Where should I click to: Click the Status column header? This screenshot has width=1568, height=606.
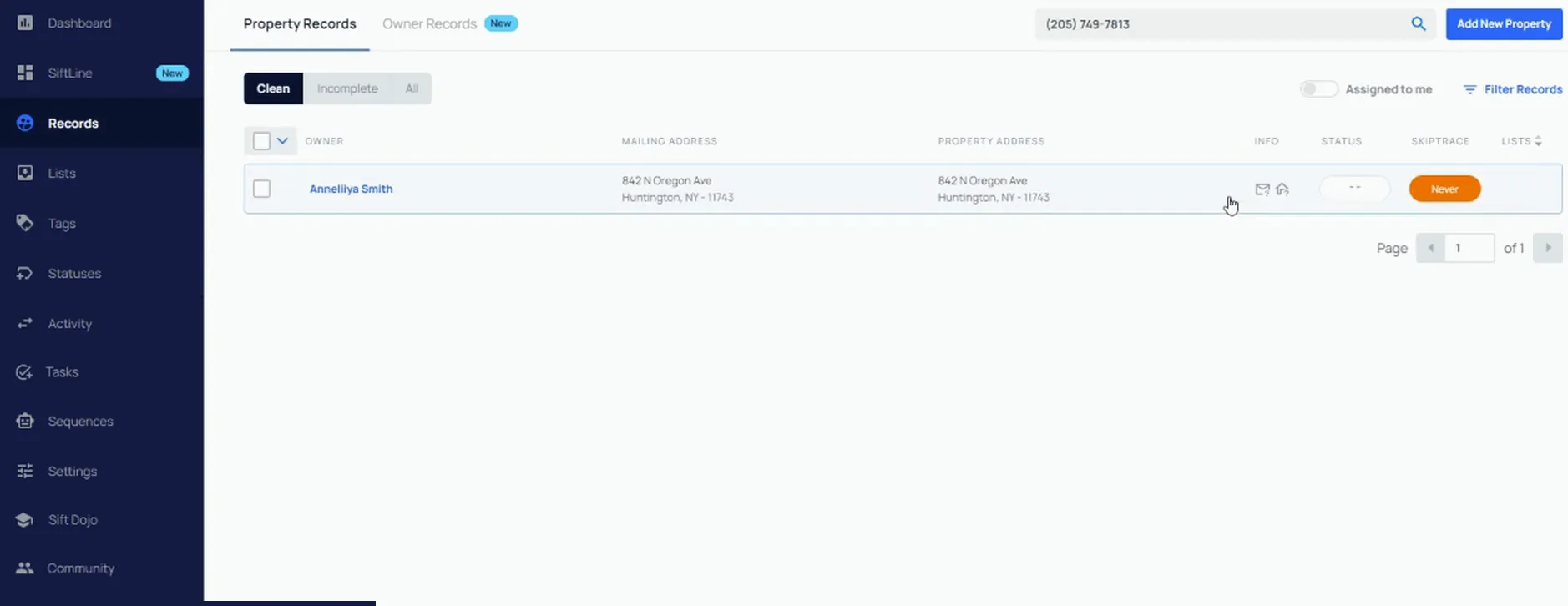pos(1341,141)
